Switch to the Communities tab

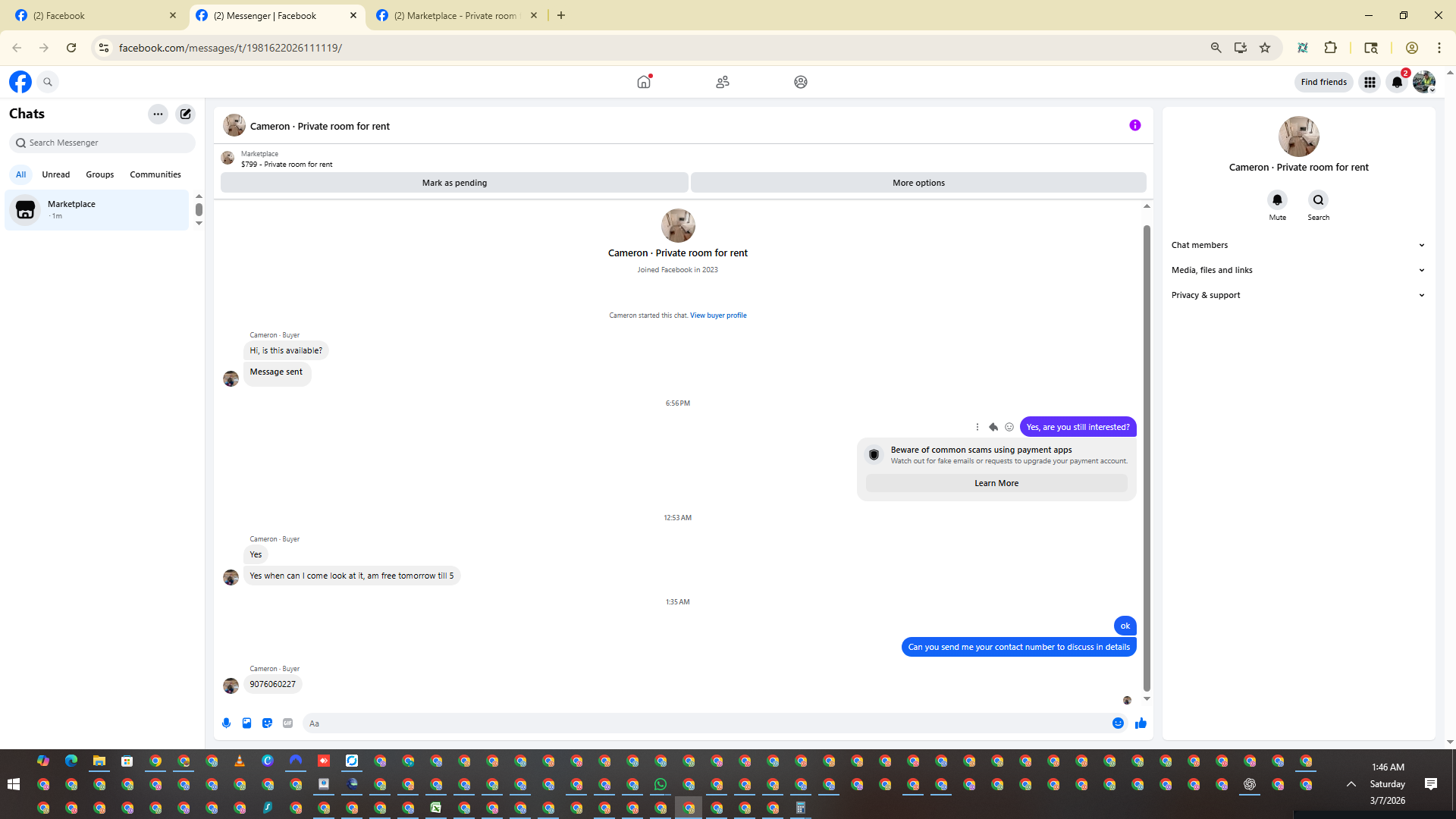(155, 174)
